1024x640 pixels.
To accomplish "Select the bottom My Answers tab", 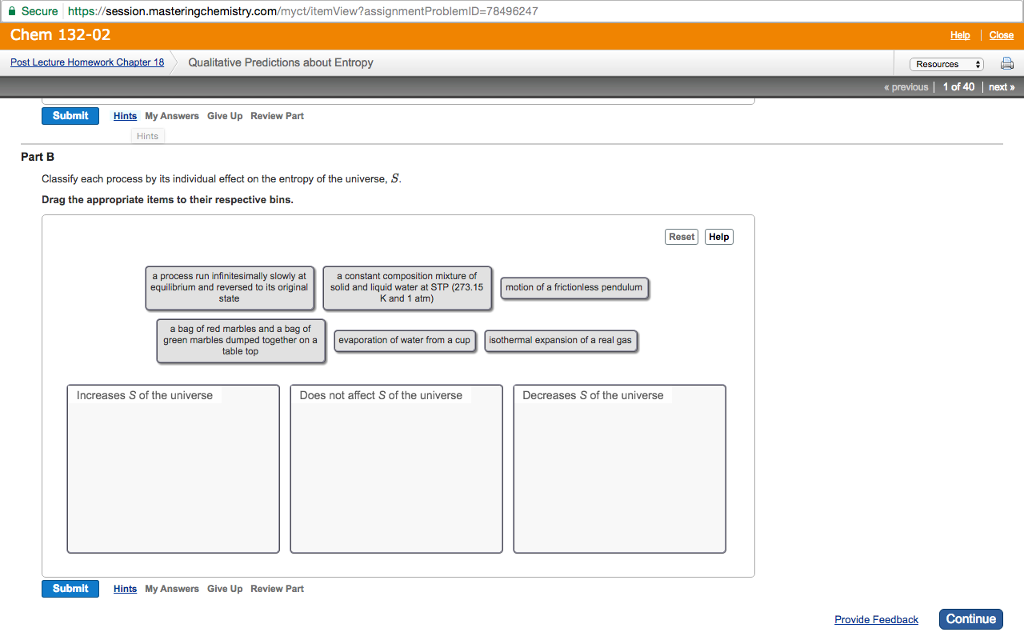I will (x=172, y=589).
